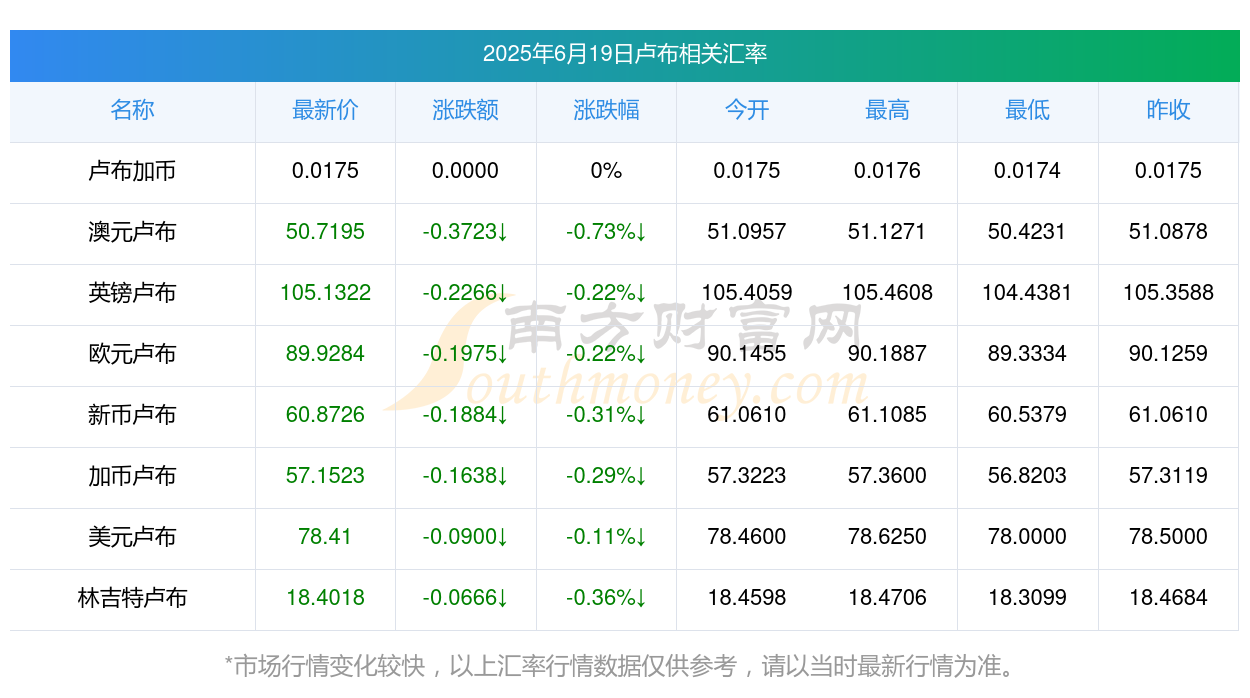Click high value 90.1887 for 欧元卢布
The width and height of the screenshot is (1250, 698).
(887, 354)
